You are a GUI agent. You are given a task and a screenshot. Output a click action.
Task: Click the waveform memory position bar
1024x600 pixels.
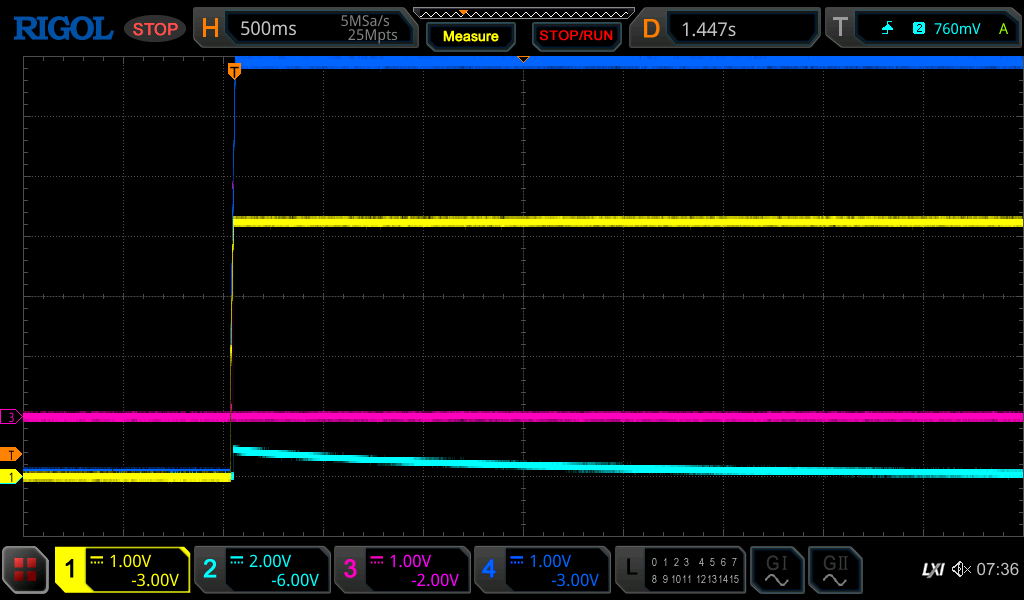click(x=524, y=13)
